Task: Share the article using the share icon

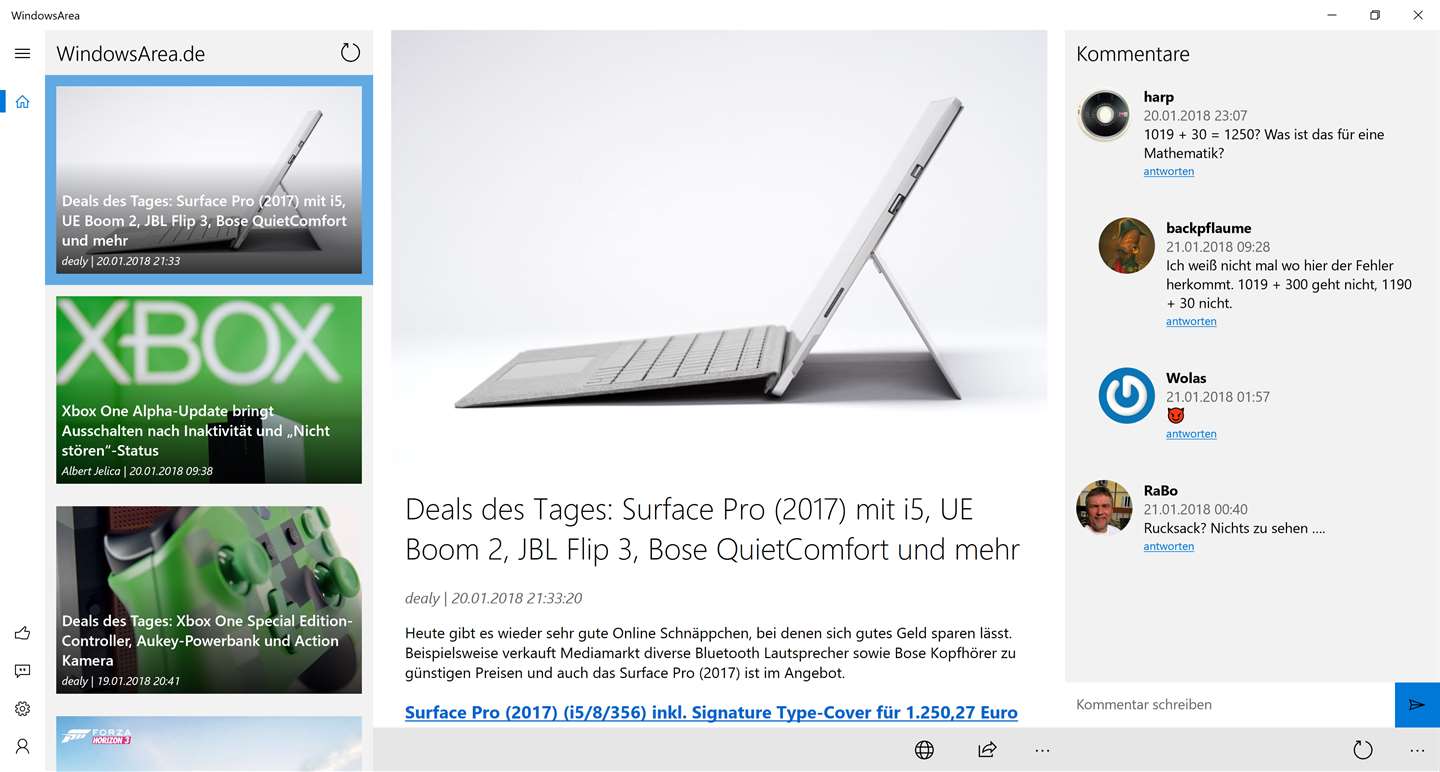Action: point(987,750)
